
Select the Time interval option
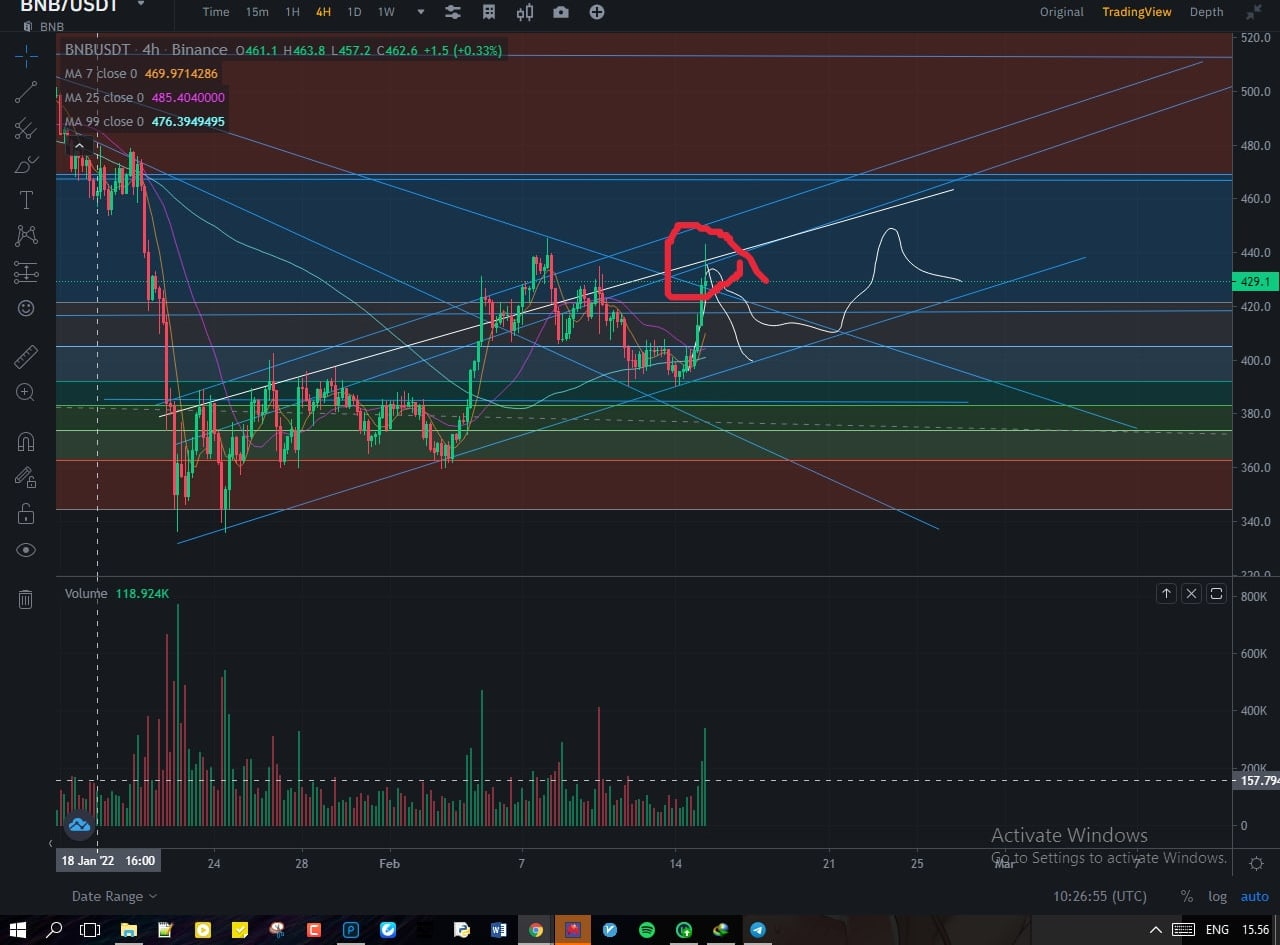tap(216, 12)
